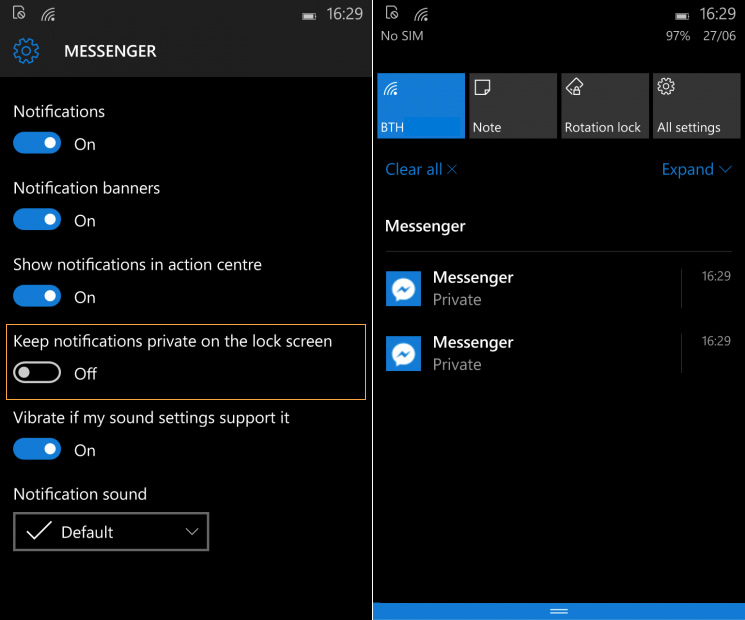
Task: Open the second Messenger Private notification
Action: click(559, 353)
